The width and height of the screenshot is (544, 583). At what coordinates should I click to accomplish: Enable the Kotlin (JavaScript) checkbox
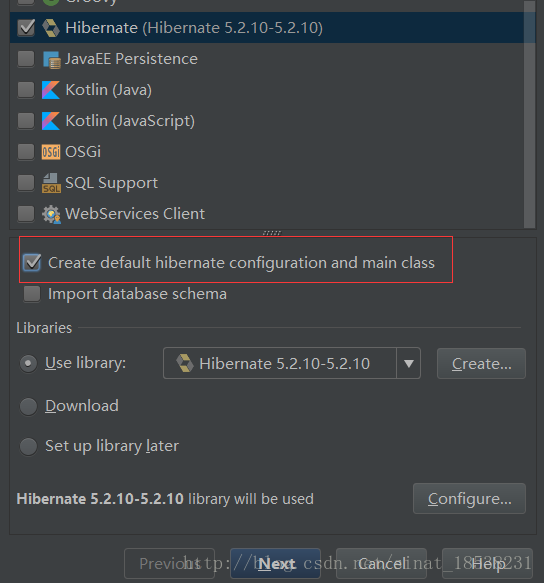pos(26,120)
